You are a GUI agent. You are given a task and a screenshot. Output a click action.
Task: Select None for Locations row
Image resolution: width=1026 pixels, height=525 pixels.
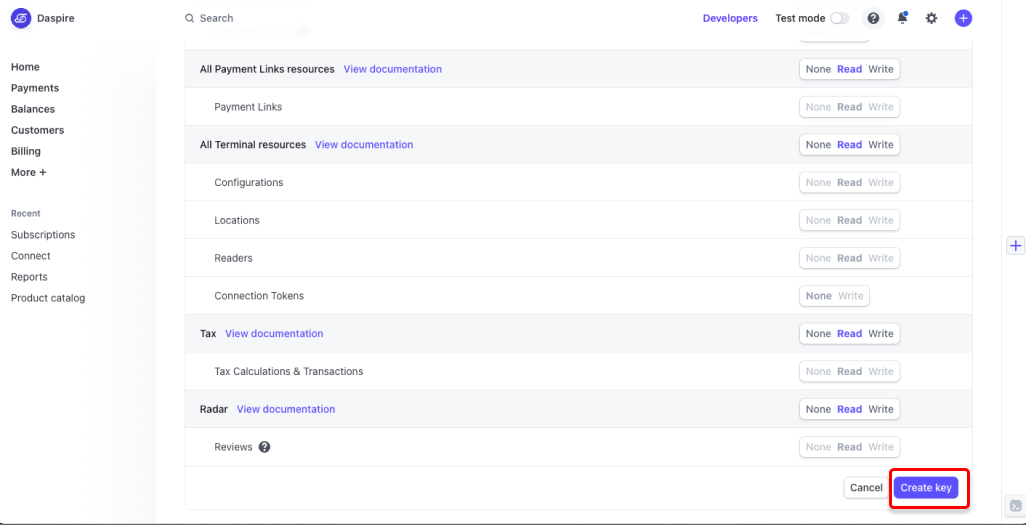pos(818,221)
